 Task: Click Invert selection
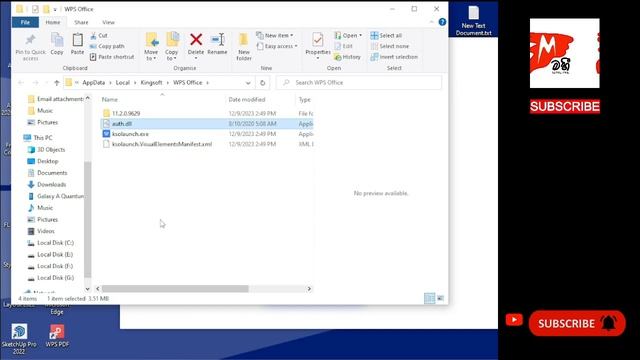pyautogui.click(x=394, y=57)
